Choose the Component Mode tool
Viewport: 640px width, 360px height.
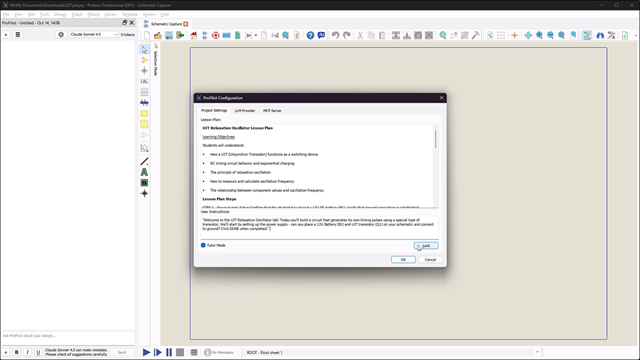[x=144, y=60]
